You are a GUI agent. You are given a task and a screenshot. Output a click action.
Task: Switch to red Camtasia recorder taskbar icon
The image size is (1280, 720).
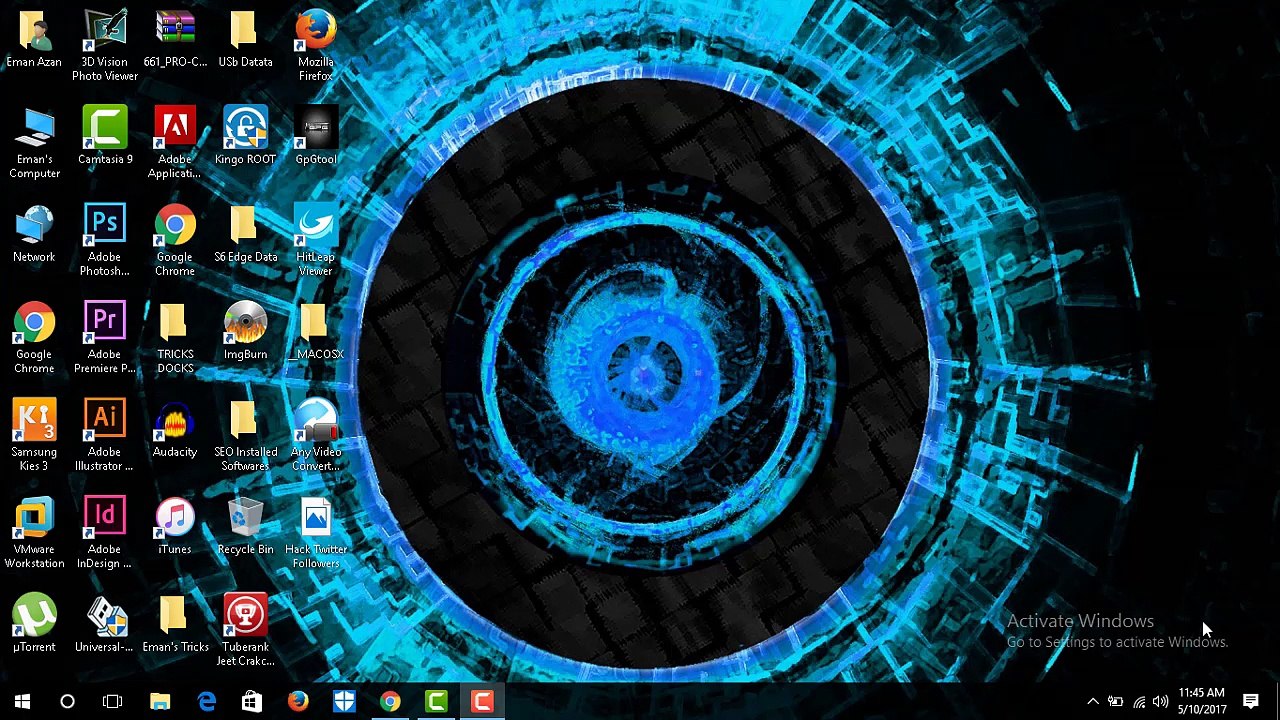pyautogui.click(x=482, y=701)
